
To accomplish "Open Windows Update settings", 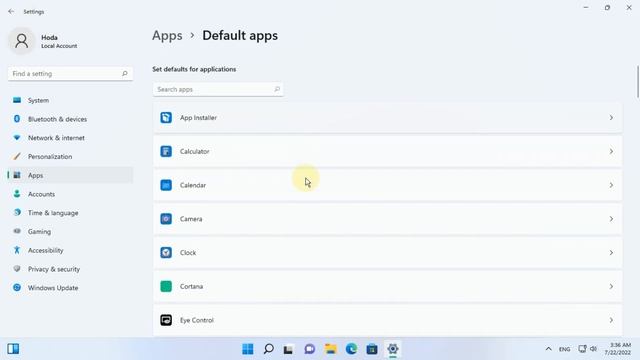I will coord(70,288).
